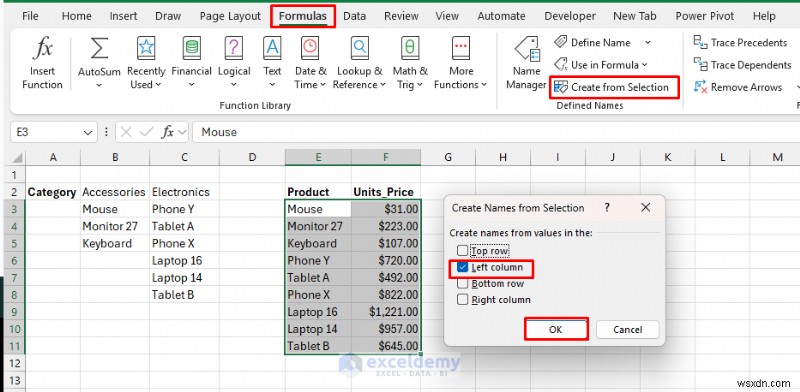Click the Electronics cell
This screenshot has height=392, width=800.
184,192
